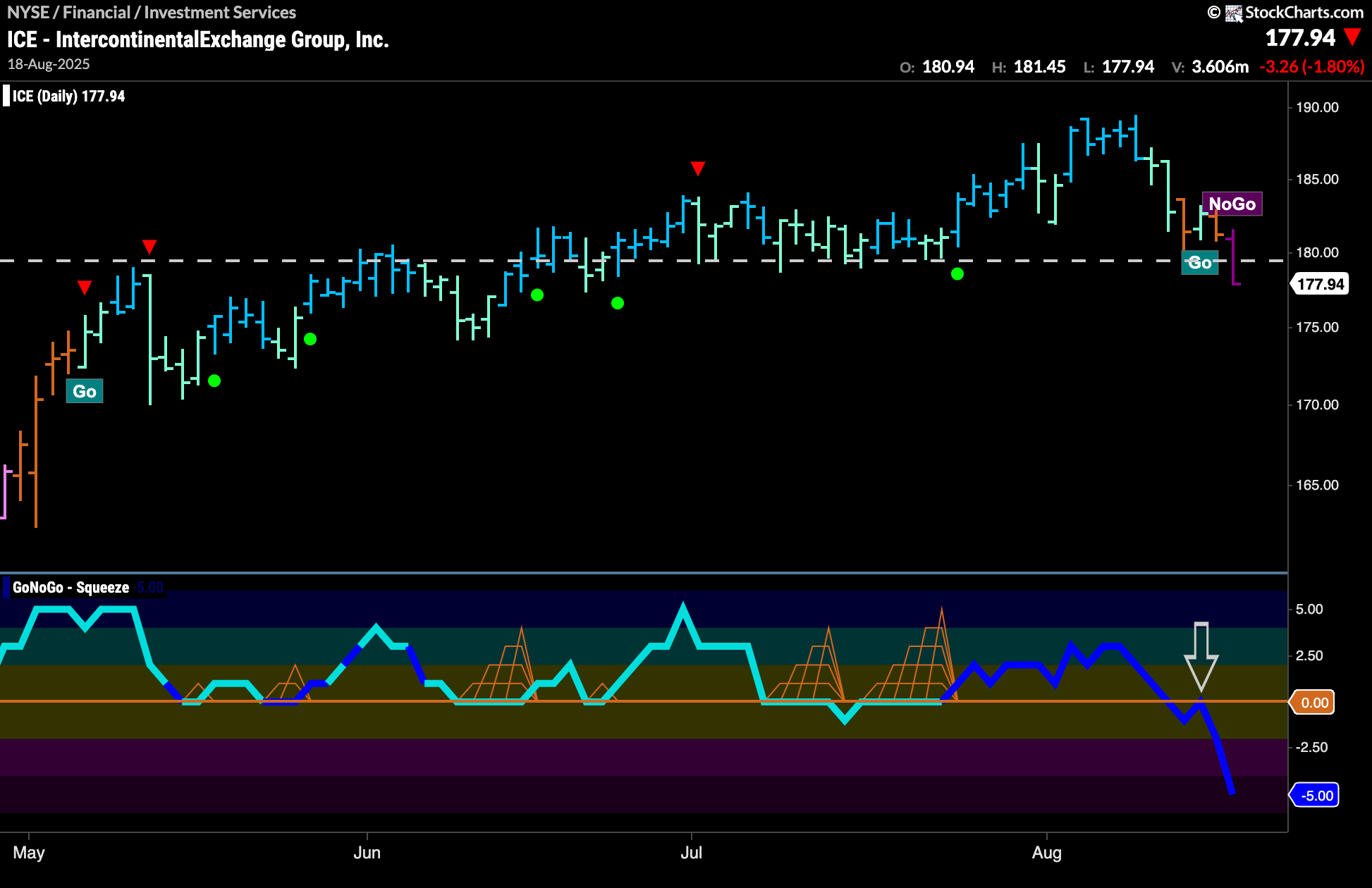The image size is (1372, 888).
Task: Click the green dot in late May
Action: coord(310,339)
